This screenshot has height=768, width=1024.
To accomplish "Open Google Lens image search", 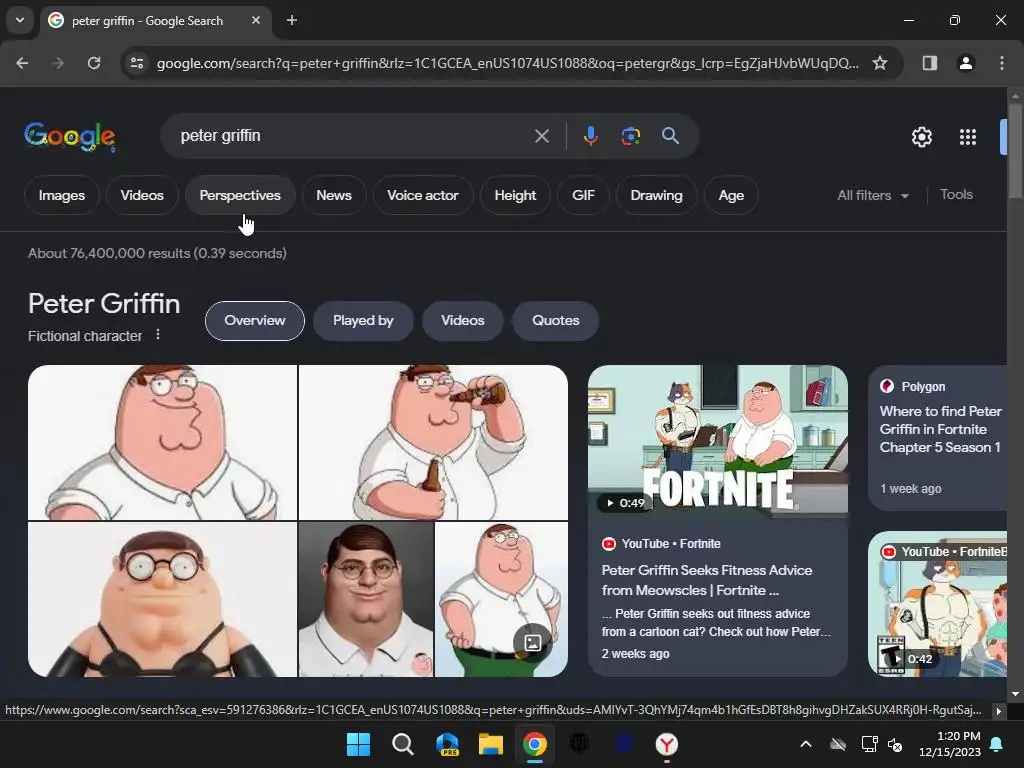I will [630, 136].
